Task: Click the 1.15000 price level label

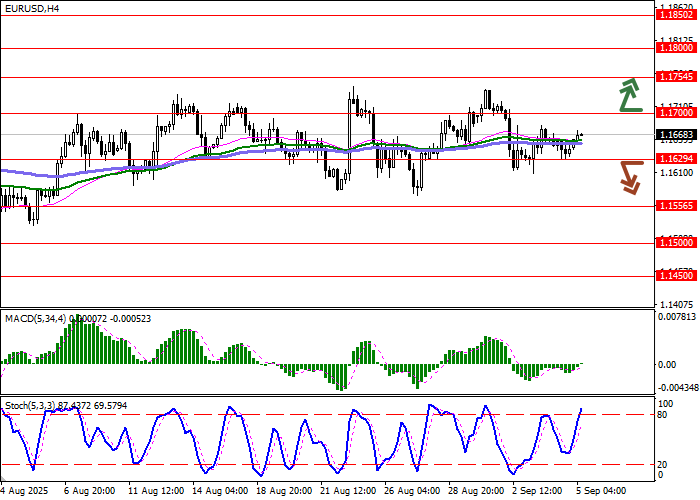Action: point(671,242)
